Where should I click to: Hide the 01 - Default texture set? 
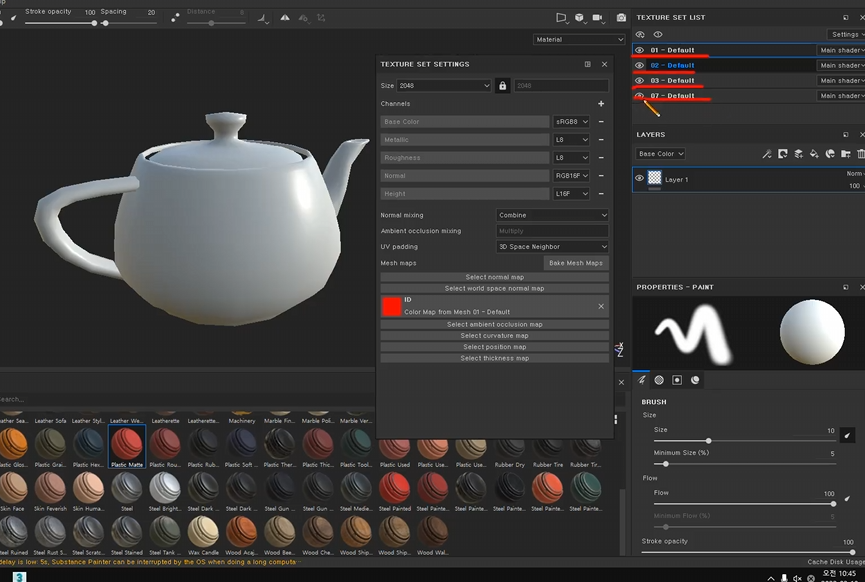(640, 50)
